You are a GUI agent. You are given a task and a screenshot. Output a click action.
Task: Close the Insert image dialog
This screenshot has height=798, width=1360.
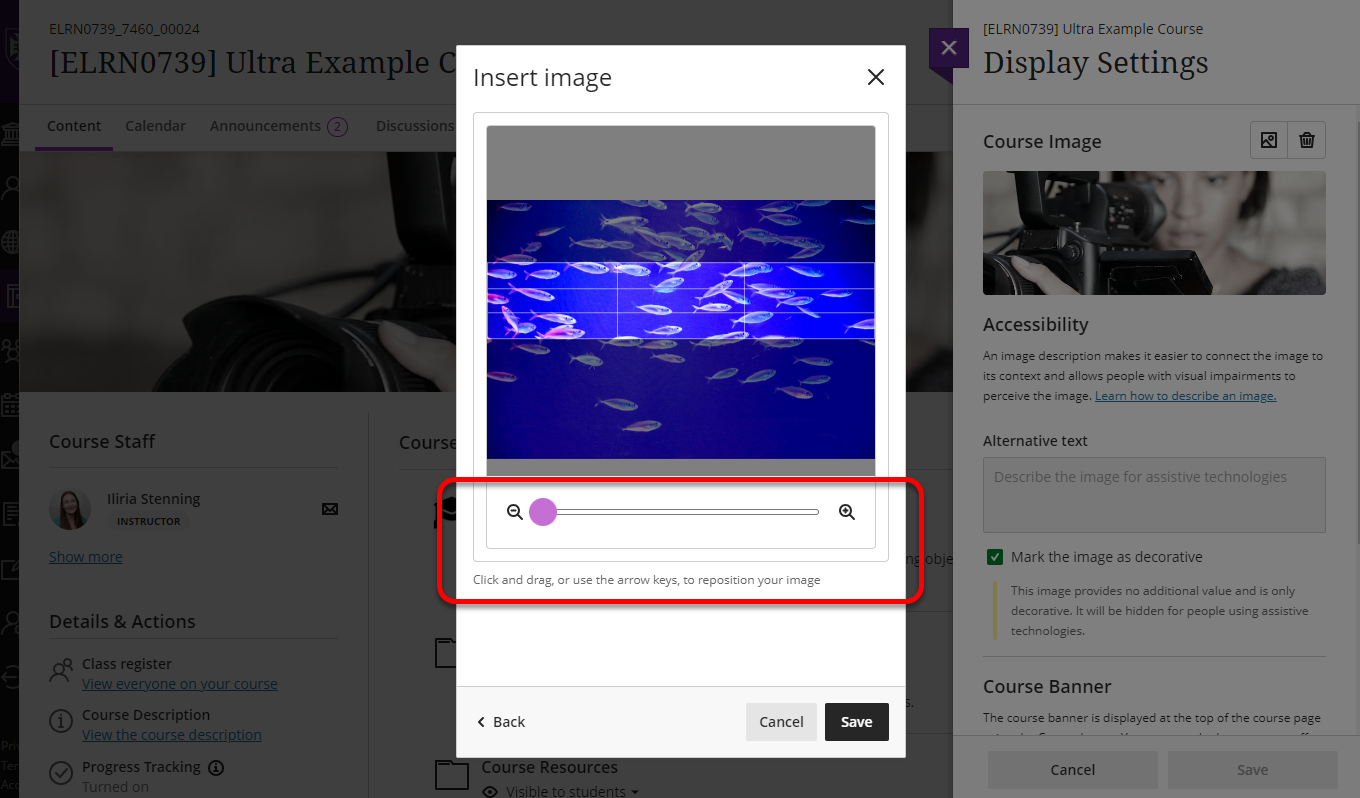point(876,77)
